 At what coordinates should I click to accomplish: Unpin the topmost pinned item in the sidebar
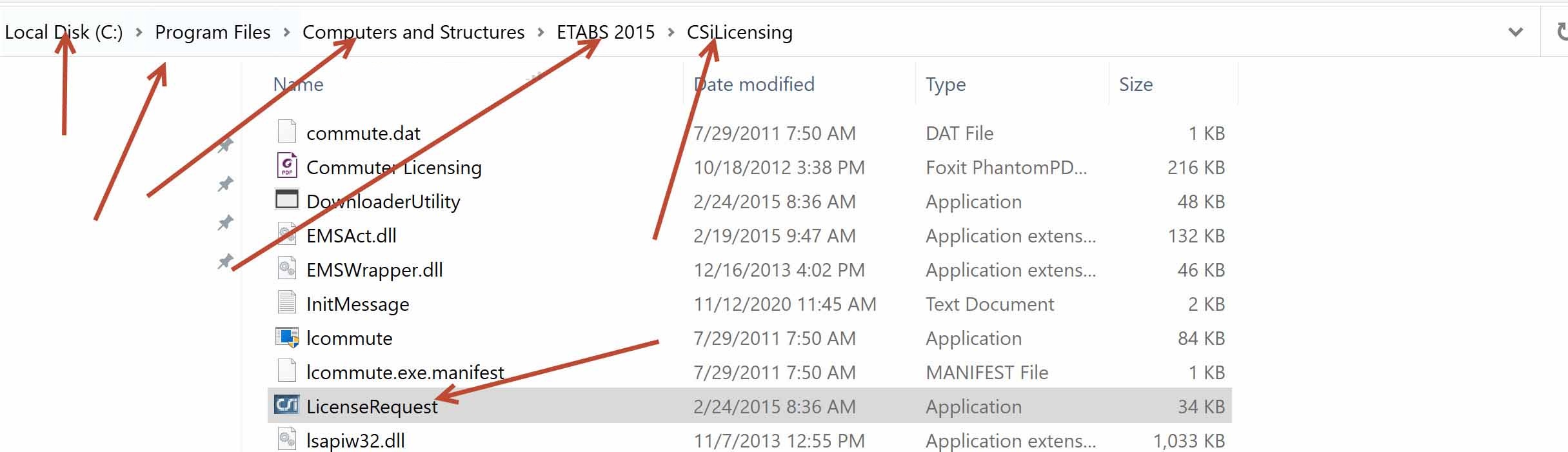coord(225,144)
